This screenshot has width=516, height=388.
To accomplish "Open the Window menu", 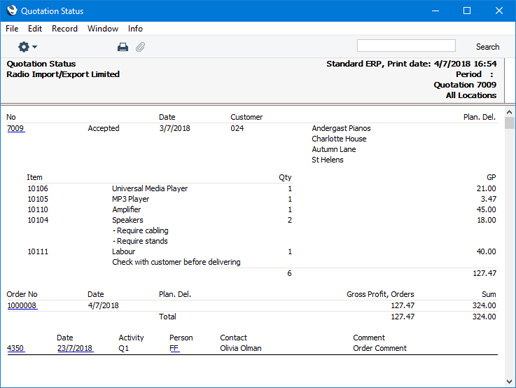I will (103, 29).
